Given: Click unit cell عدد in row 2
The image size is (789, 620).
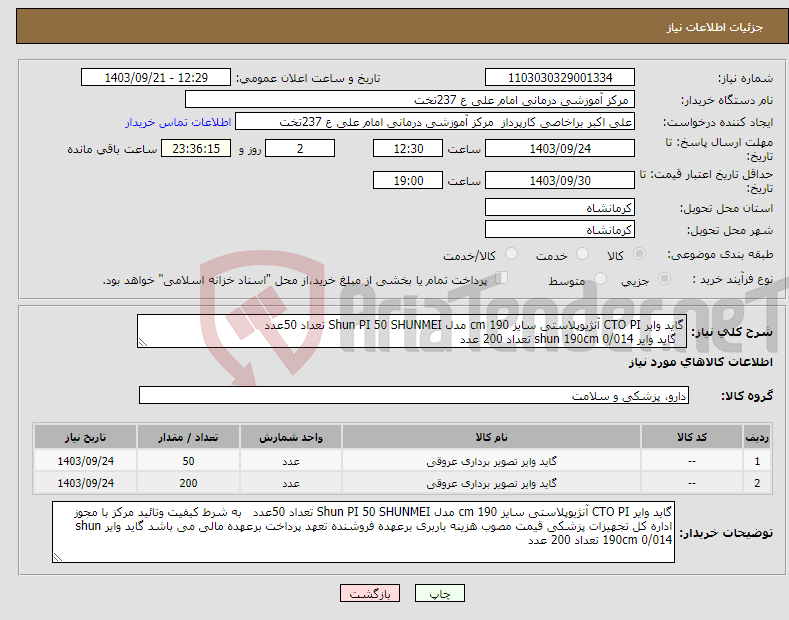Looking at the screenshot, I should pos(291,483).
